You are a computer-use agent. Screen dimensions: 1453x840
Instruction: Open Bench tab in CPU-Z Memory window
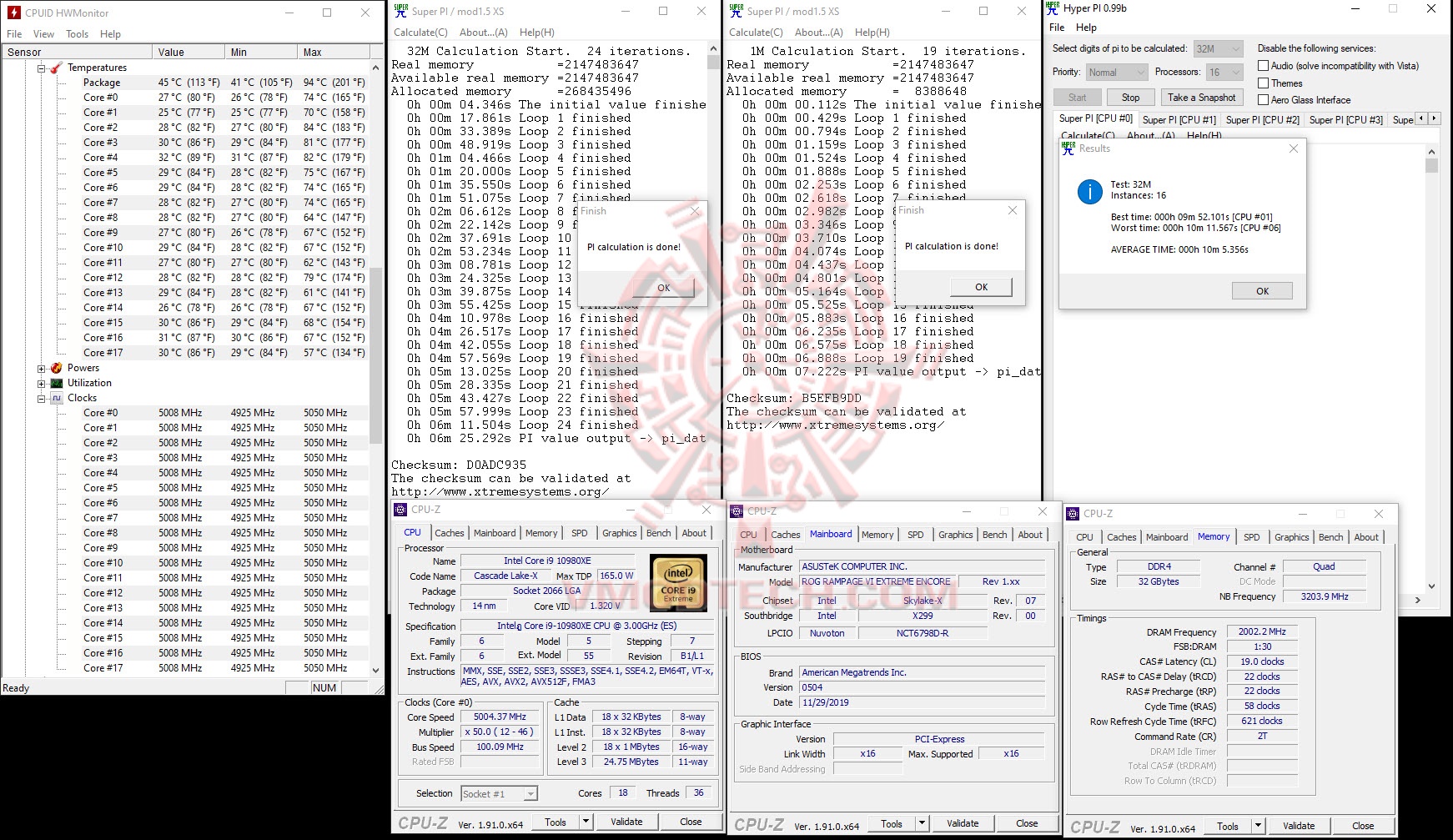[1331, 537]
